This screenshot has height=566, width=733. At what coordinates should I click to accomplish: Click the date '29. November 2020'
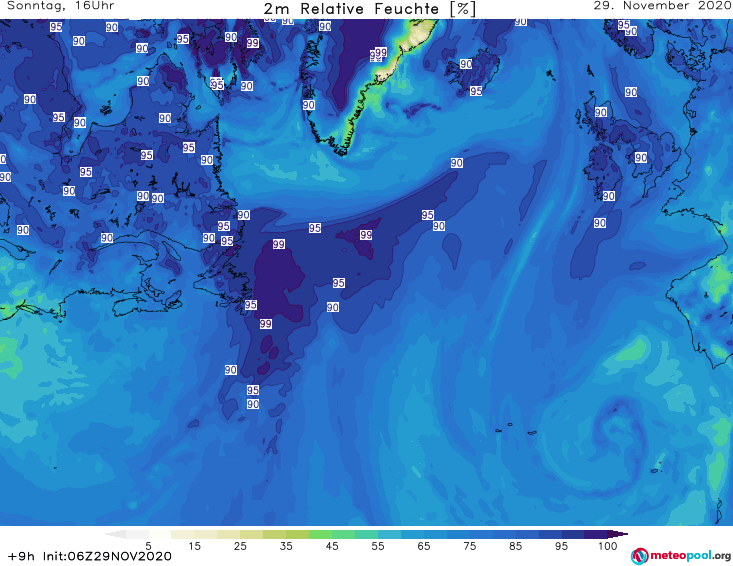pos(662,6)
